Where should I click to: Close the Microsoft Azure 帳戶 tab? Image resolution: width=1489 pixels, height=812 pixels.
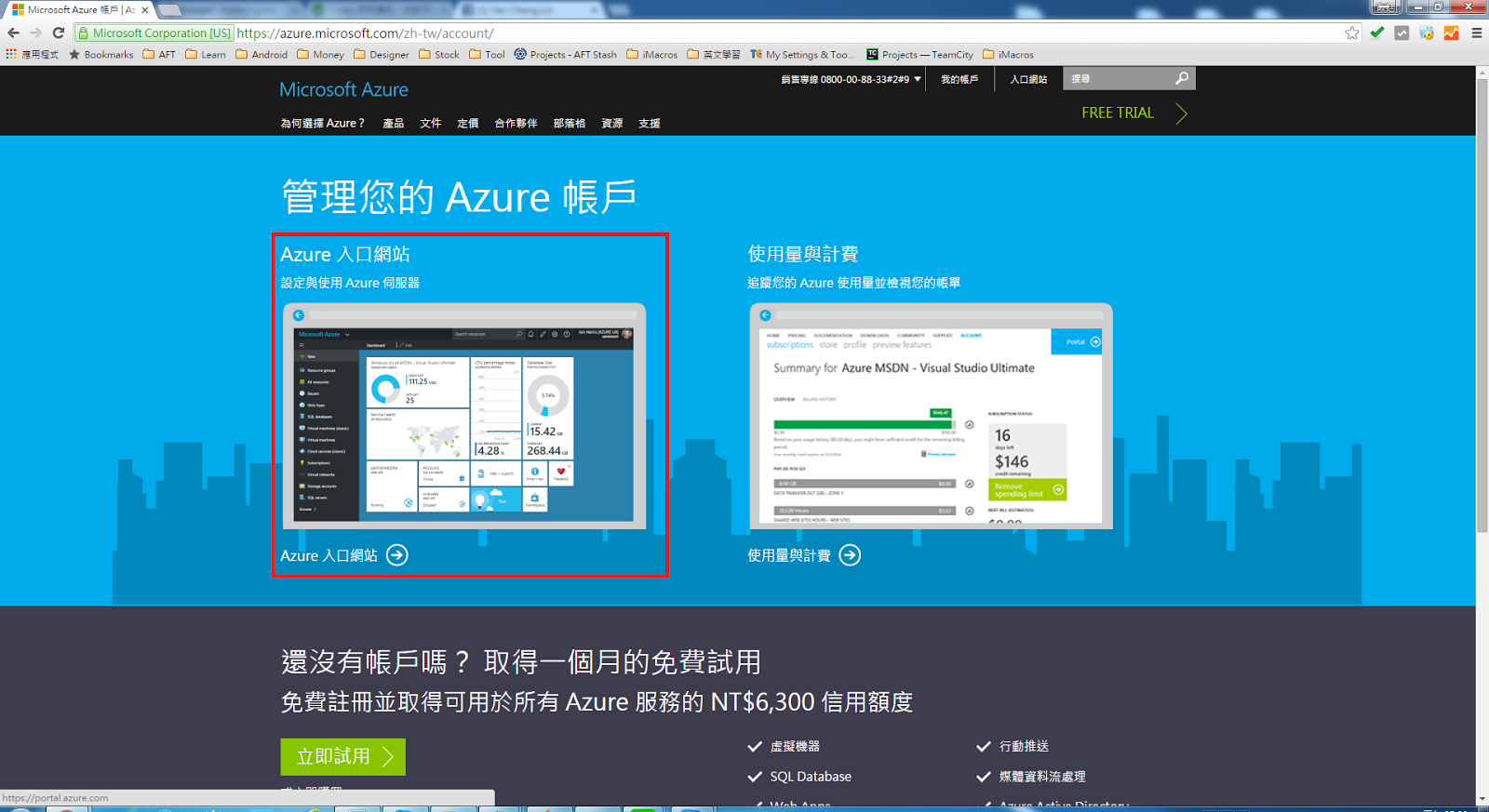coord(145,9)
